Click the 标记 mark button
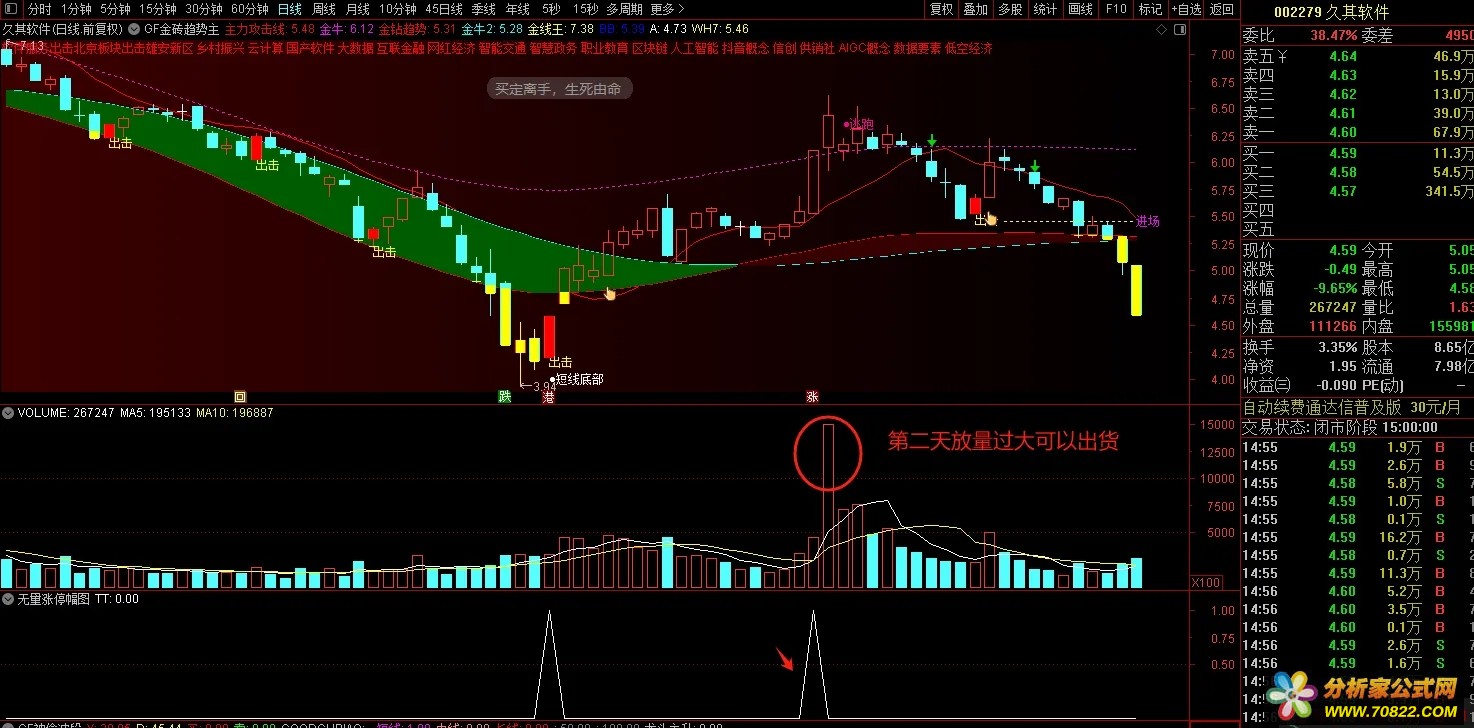The height and width of the screenshot is (728, 1474). tap(1151, 9)
